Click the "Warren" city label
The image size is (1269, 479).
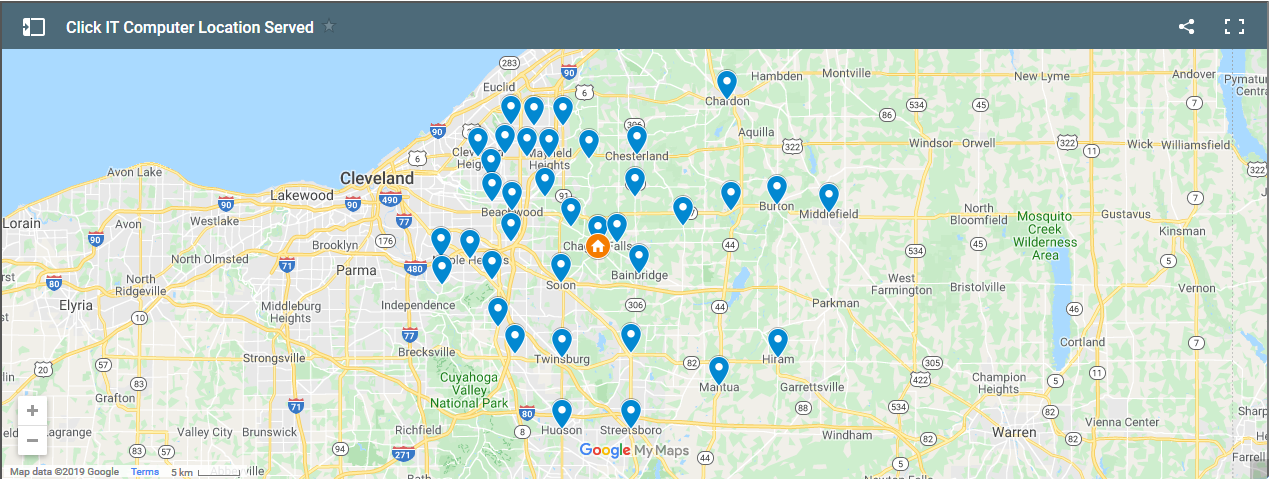point(1014,432)
